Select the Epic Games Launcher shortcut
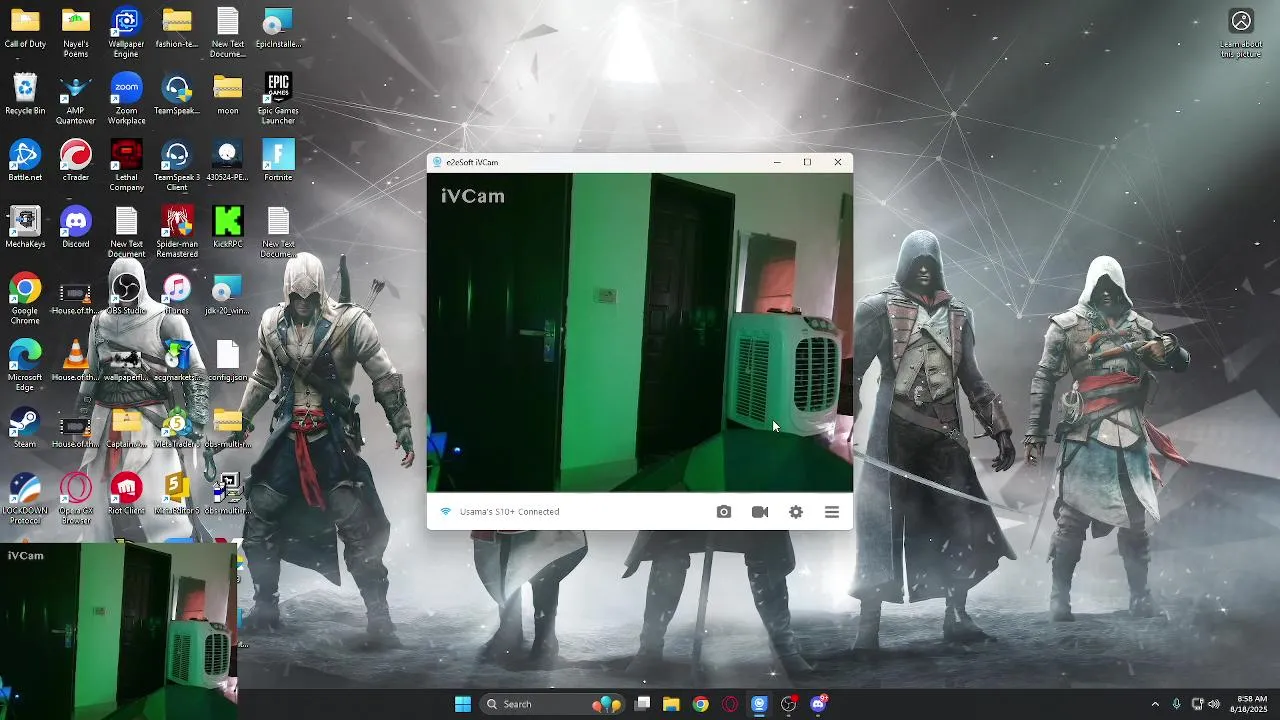The height and width of the screenshot is (720, 1280). 278,100
